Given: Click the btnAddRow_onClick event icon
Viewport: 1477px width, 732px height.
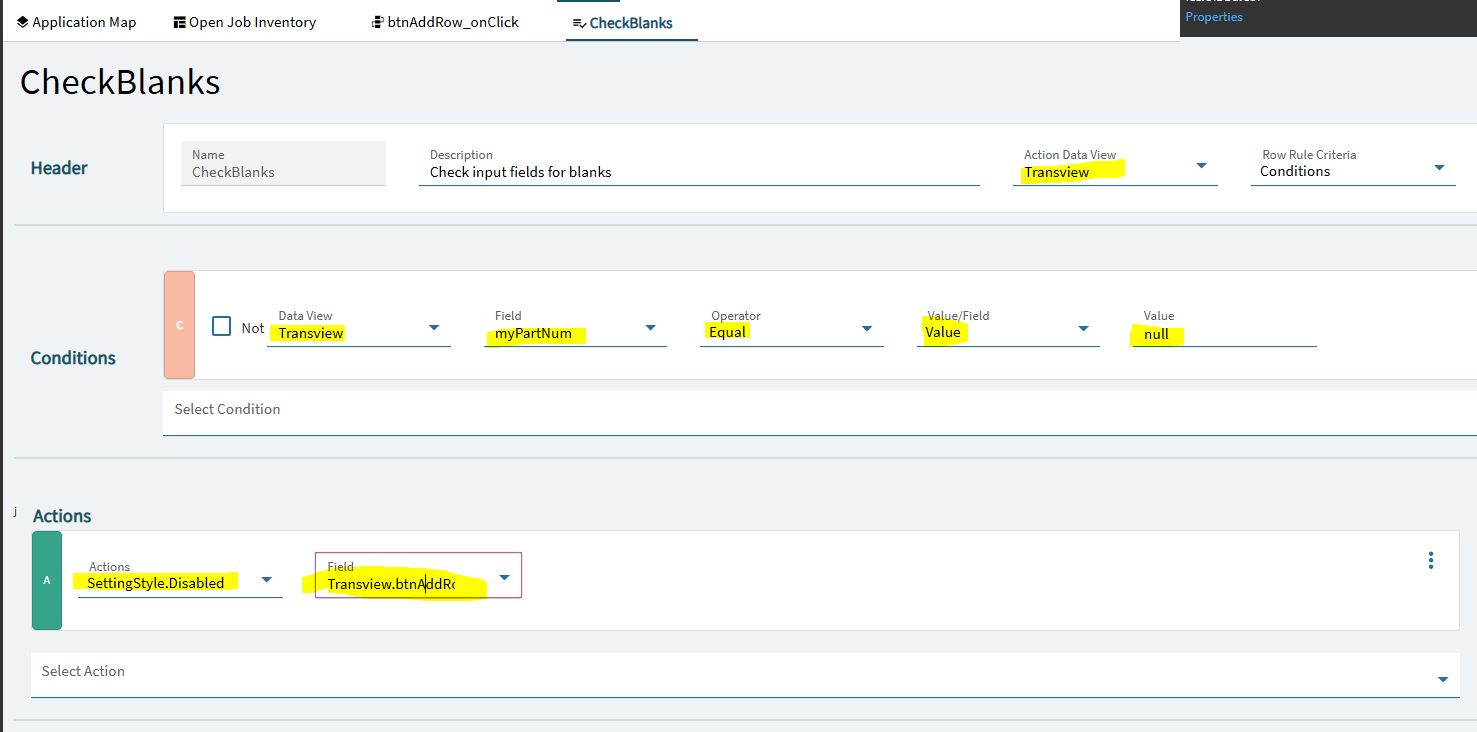Looking at the screenshot, I should [377, 22].
